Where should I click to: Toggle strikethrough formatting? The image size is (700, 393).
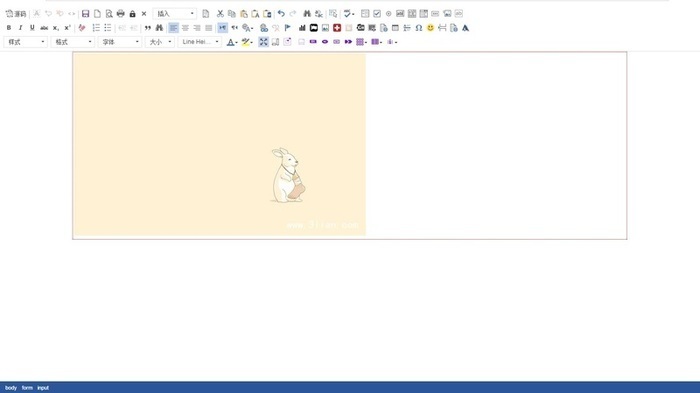coord(44,28)
